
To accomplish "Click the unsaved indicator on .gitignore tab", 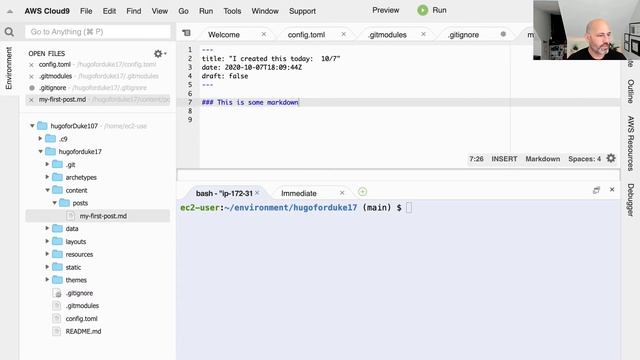I will (x=503, y=34).
